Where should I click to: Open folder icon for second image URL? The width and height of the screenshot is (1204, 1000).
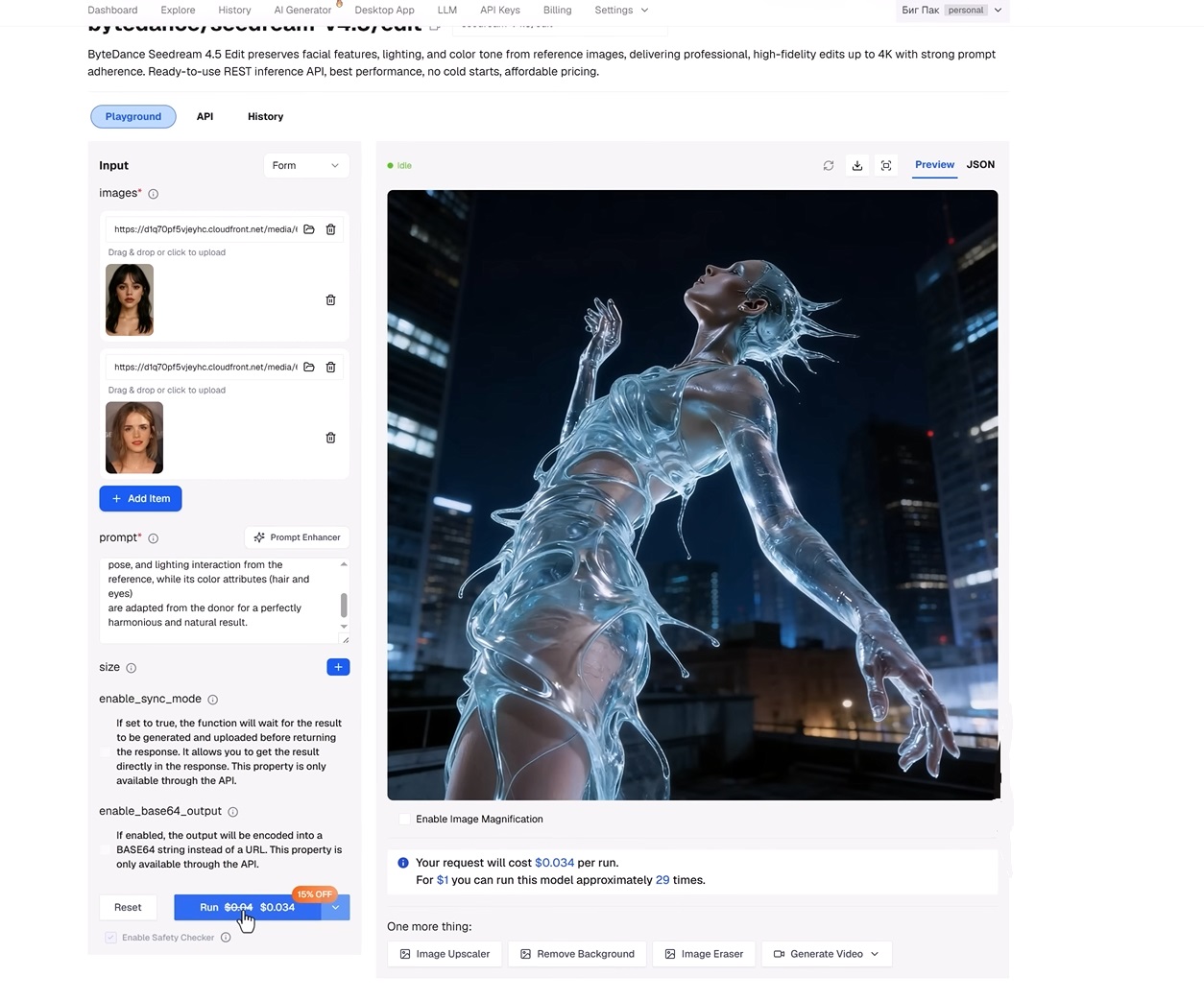309,367
